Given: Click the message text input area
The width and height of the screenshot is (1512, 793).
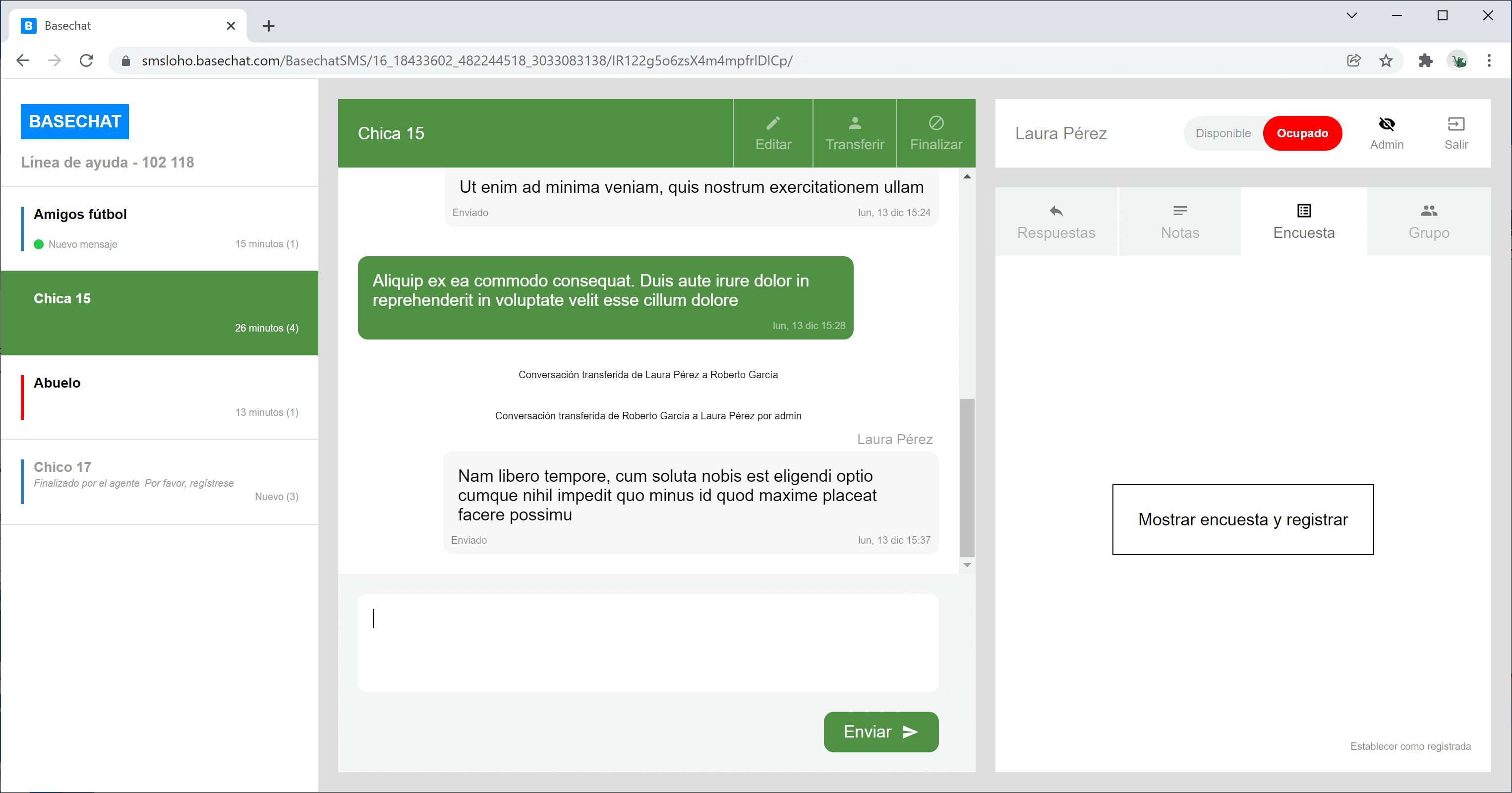Looking at the screenshot, I should tap(647, 642).
